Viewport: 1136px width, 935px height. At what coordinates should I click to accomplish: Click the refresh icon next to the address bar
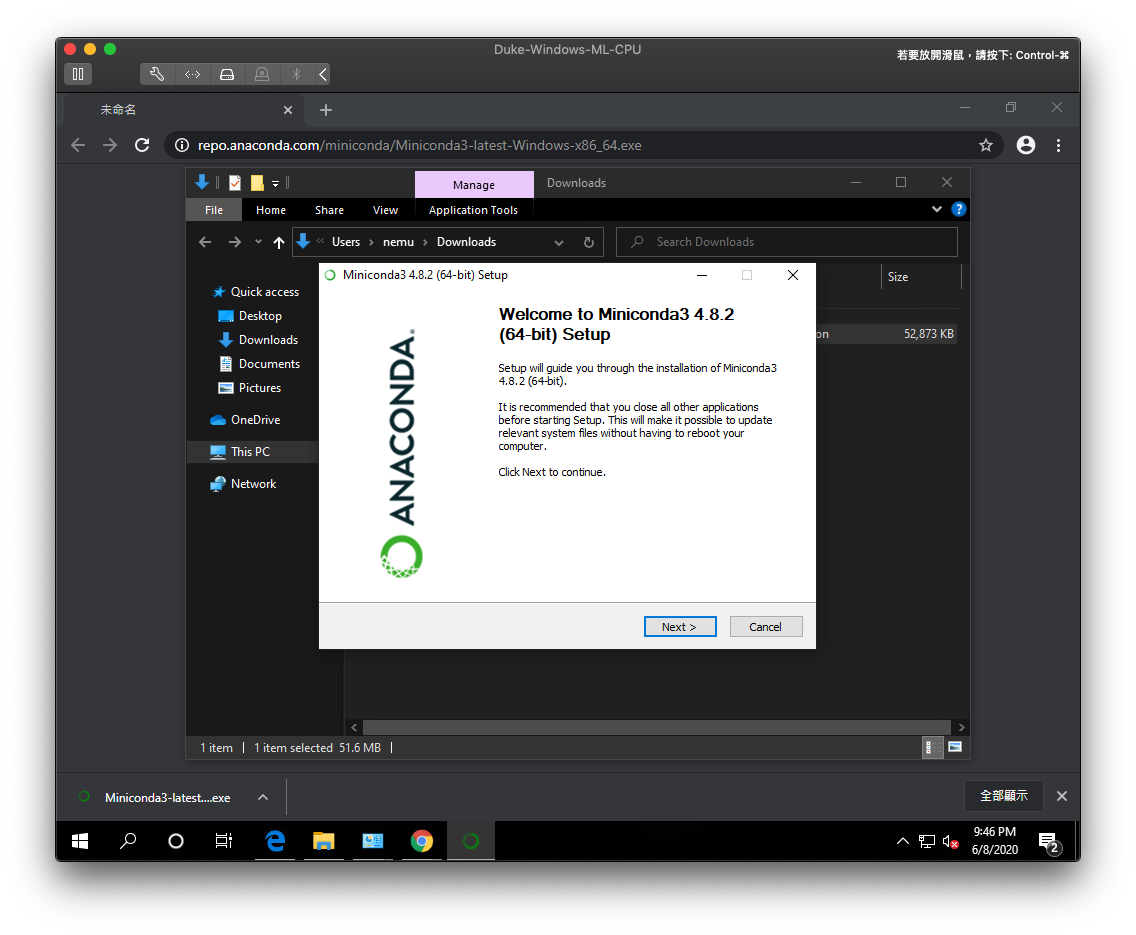coord(589,242)
